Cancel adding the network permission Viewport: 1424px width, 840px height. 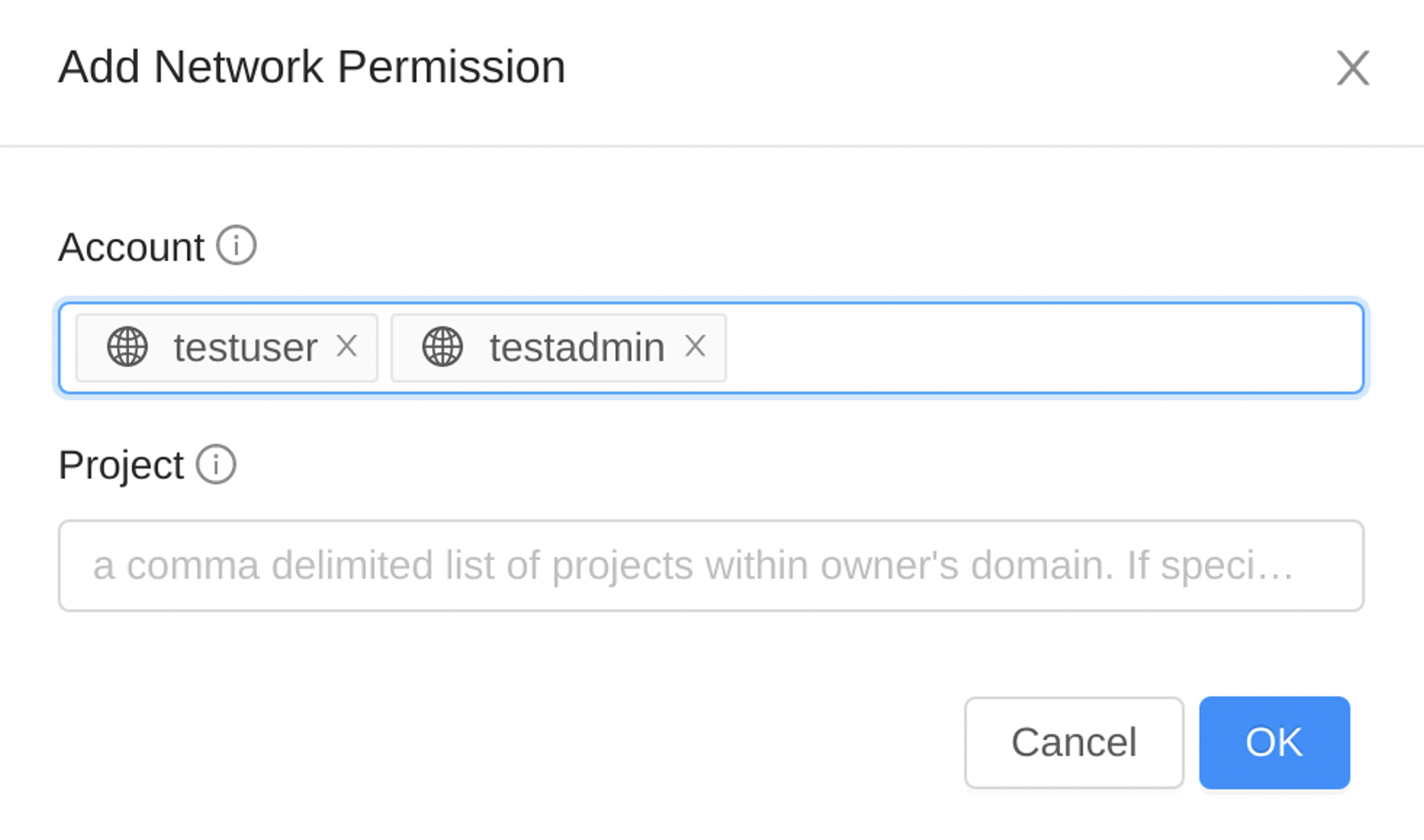(1074, 742)
